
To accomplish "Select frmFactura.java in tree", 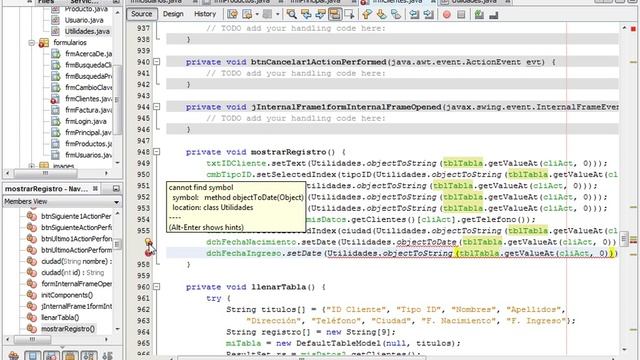I will pyautogui.click(x=88, y=110).
